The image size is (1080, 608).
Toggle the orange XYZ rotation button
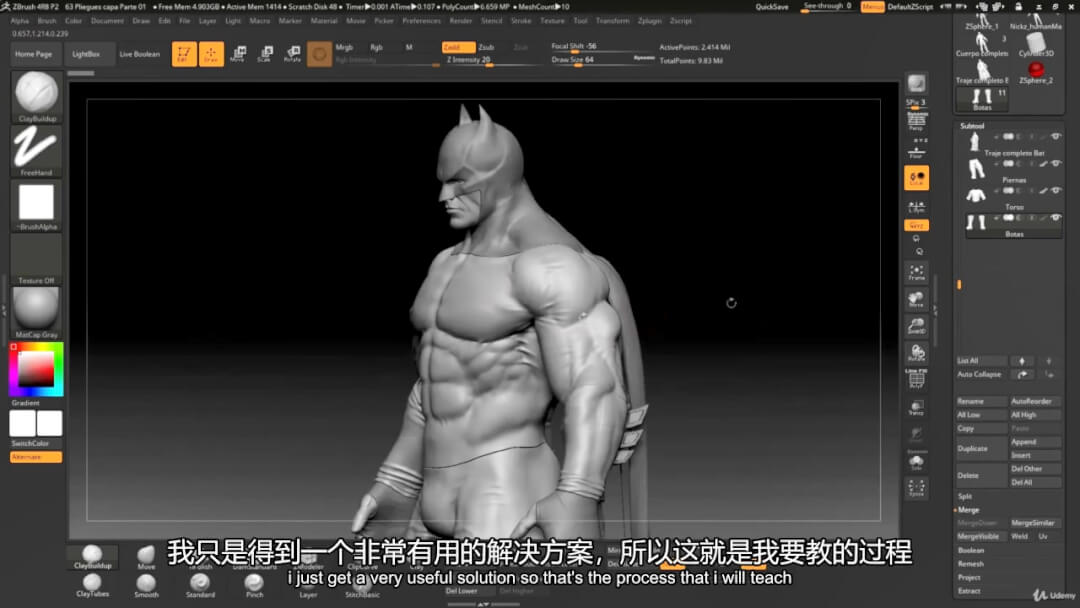point(916,225)
